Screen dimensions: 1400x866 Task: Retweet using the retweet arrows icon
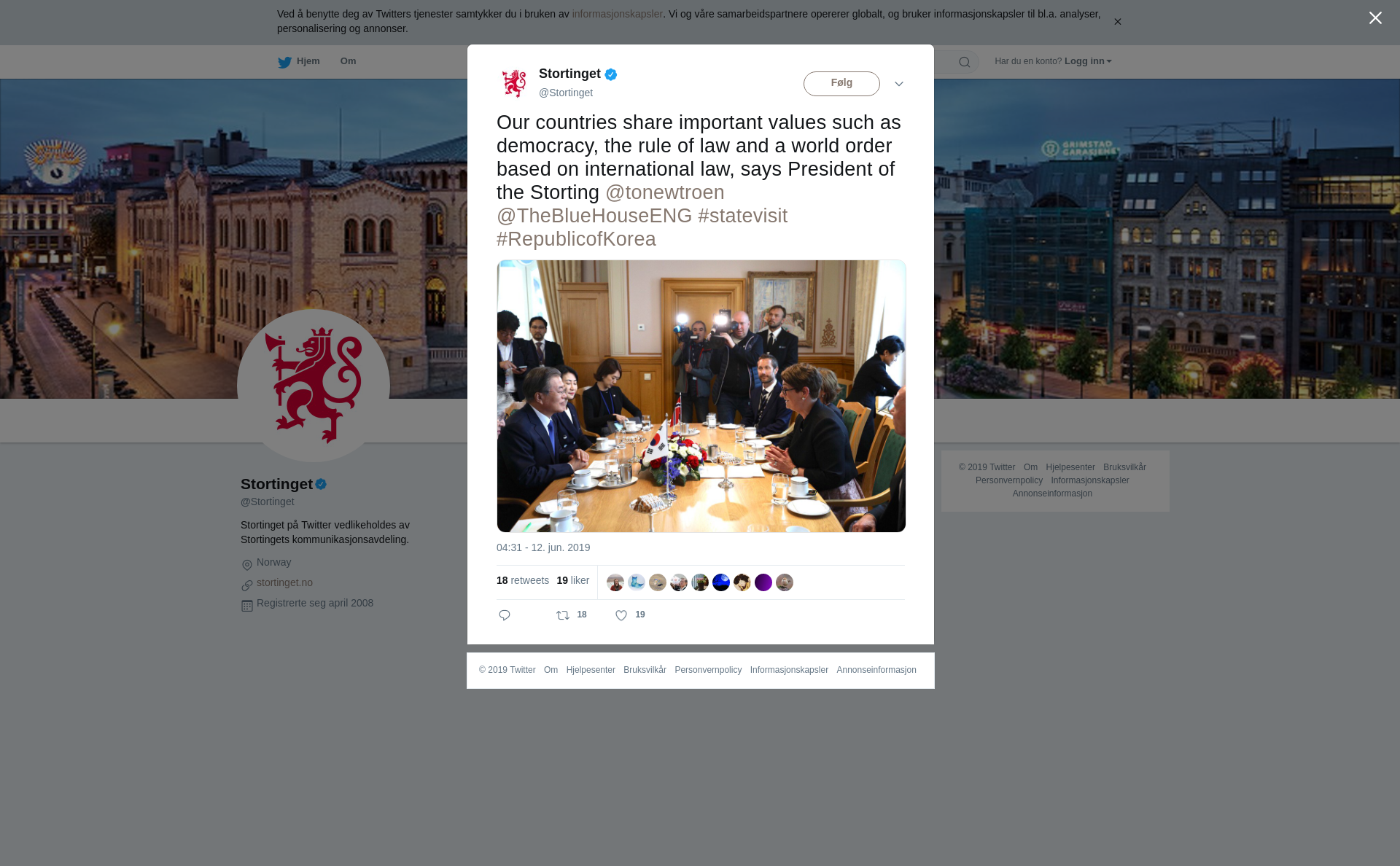(563, 615)
